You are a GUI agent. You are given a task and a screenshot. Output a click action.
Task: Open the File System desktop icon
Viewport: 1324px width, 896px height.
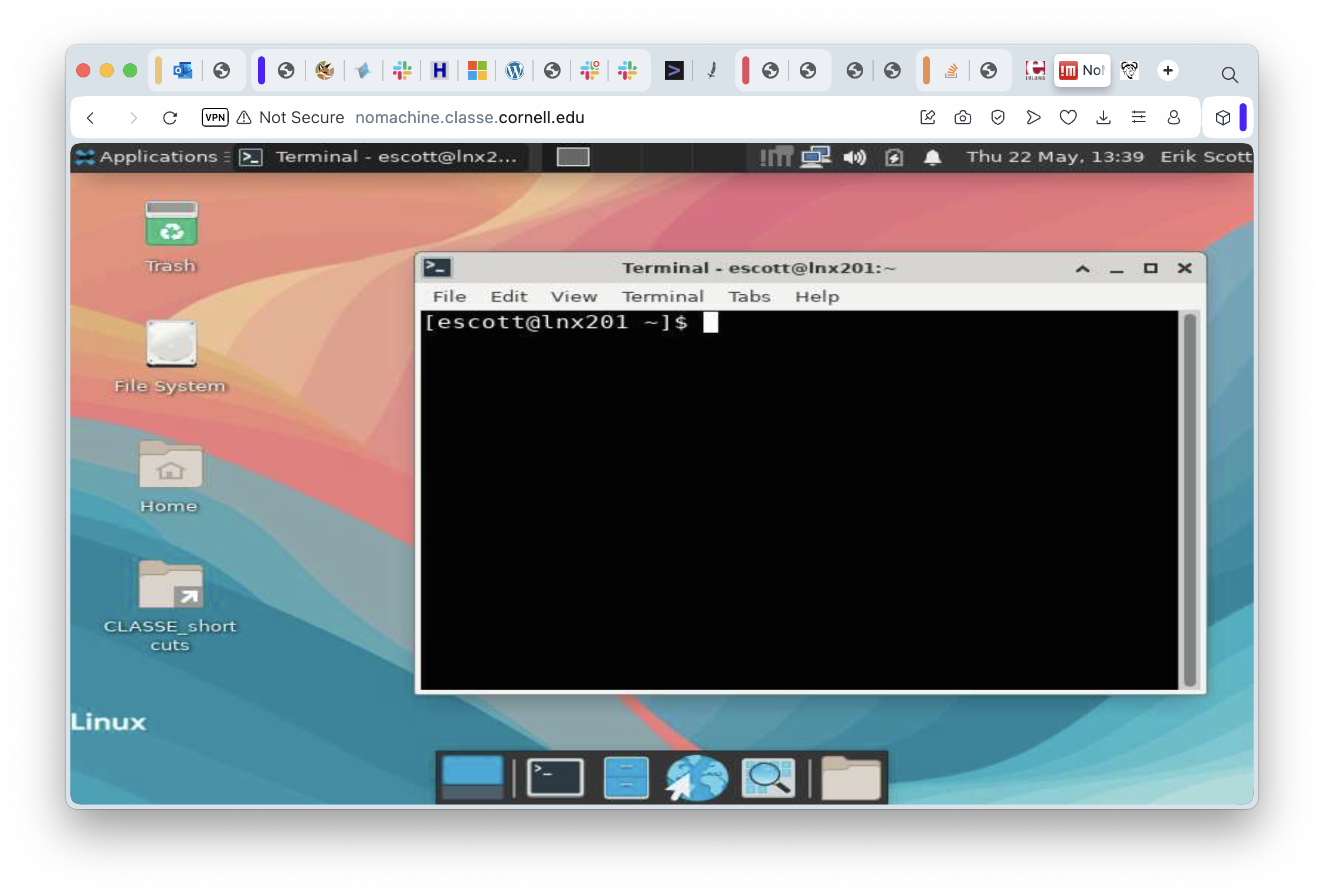pyautogui.click(x=171, y=344)
